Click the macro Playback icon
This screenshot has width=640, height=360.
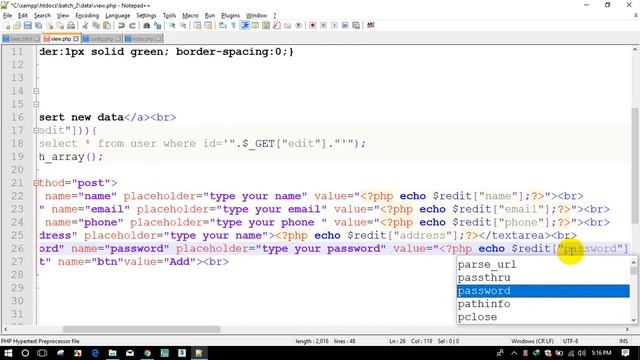[x=334, y=26]
